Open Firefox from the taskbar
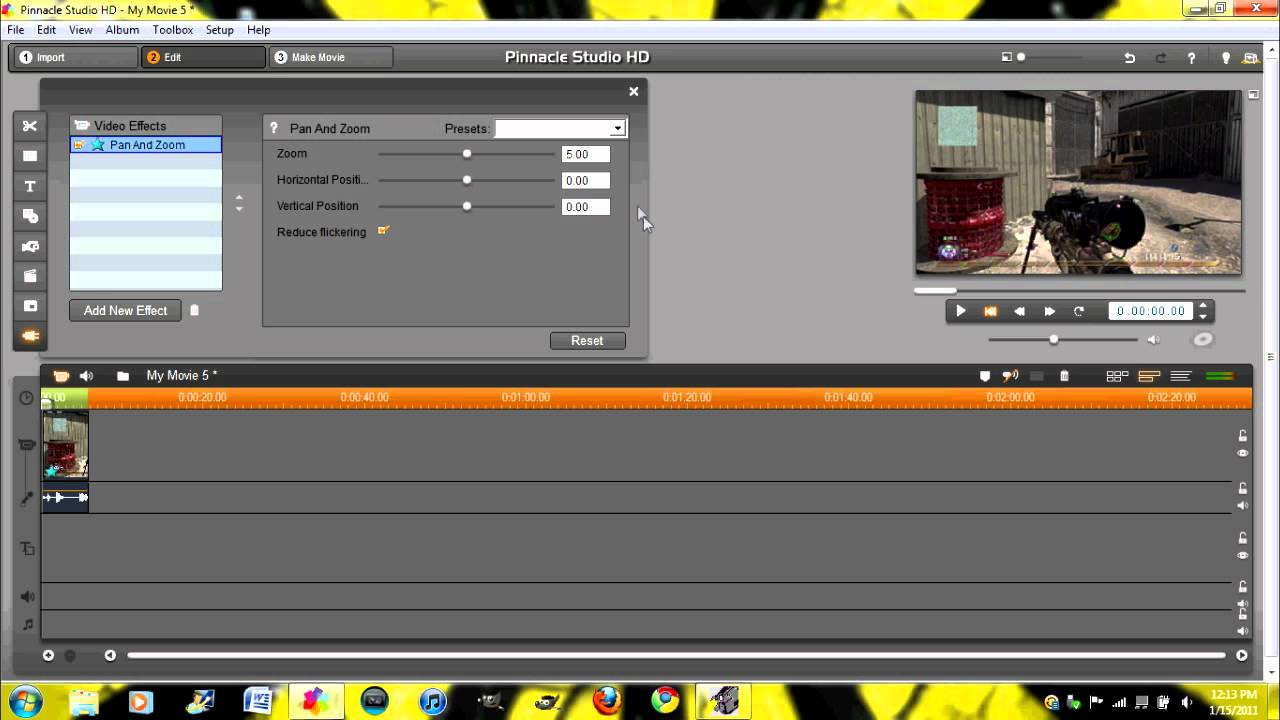Image resolution: width=1280 pixels, height=720 pixels. [607, 700]
